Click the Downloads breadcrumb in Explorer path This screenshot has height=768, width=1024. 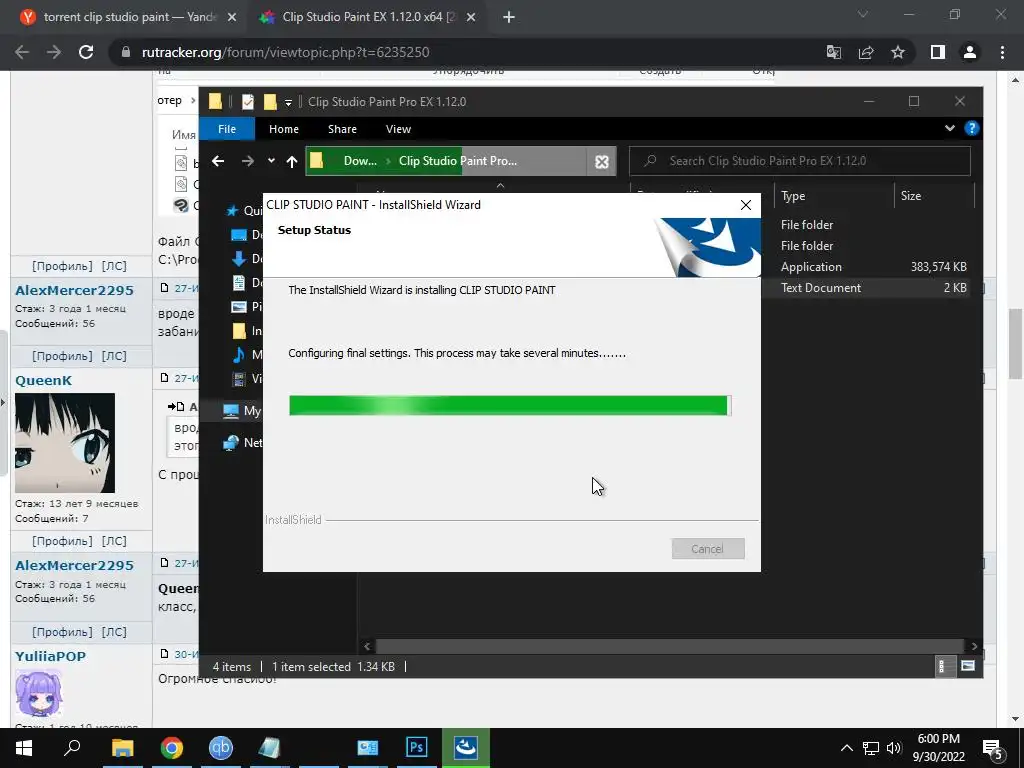[x=360, y=161]
